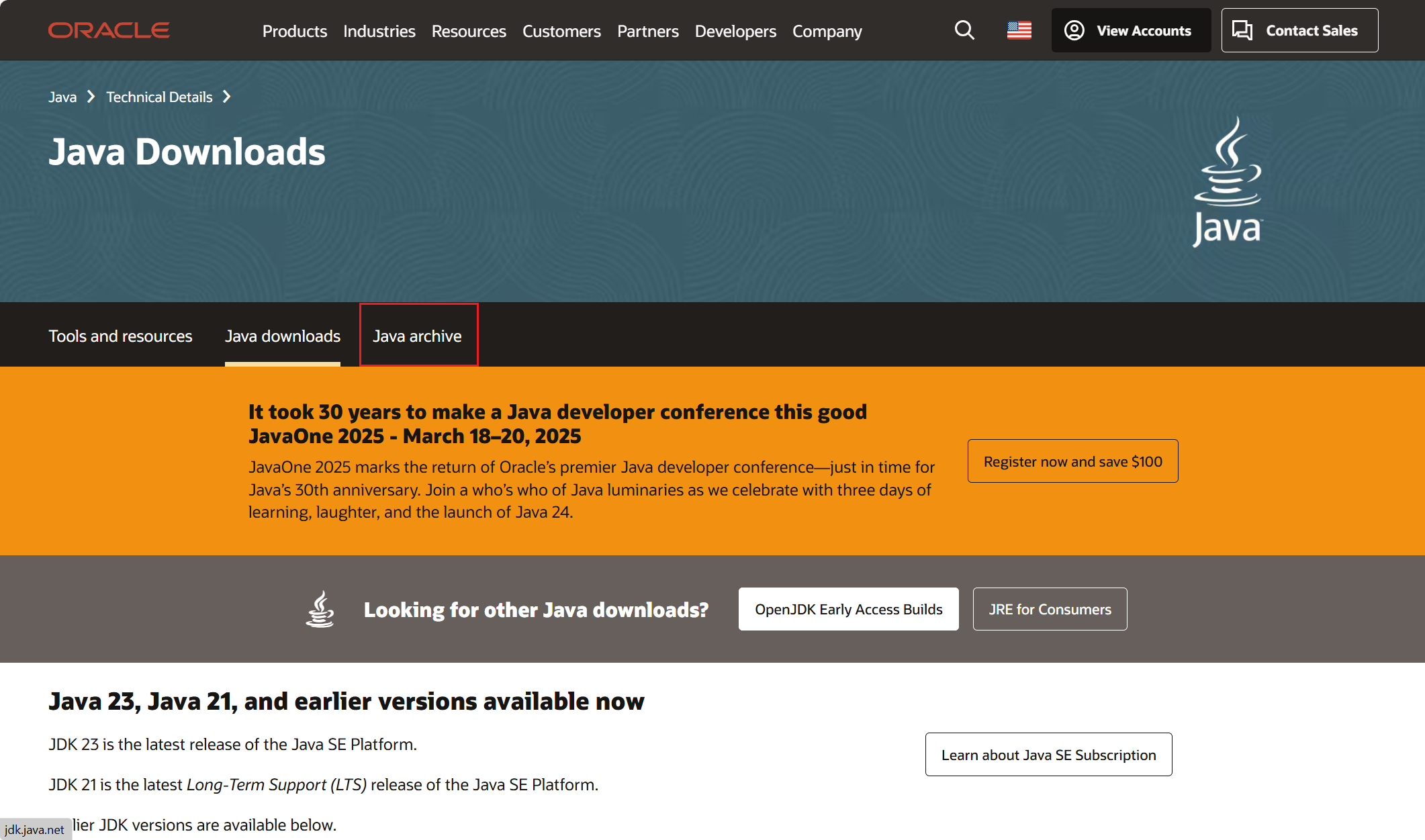Image resolution: width=1425 pixels, height=840 pixels.
Task: Click the JavaOne 2025 conference headline
Action: [557, 424]
